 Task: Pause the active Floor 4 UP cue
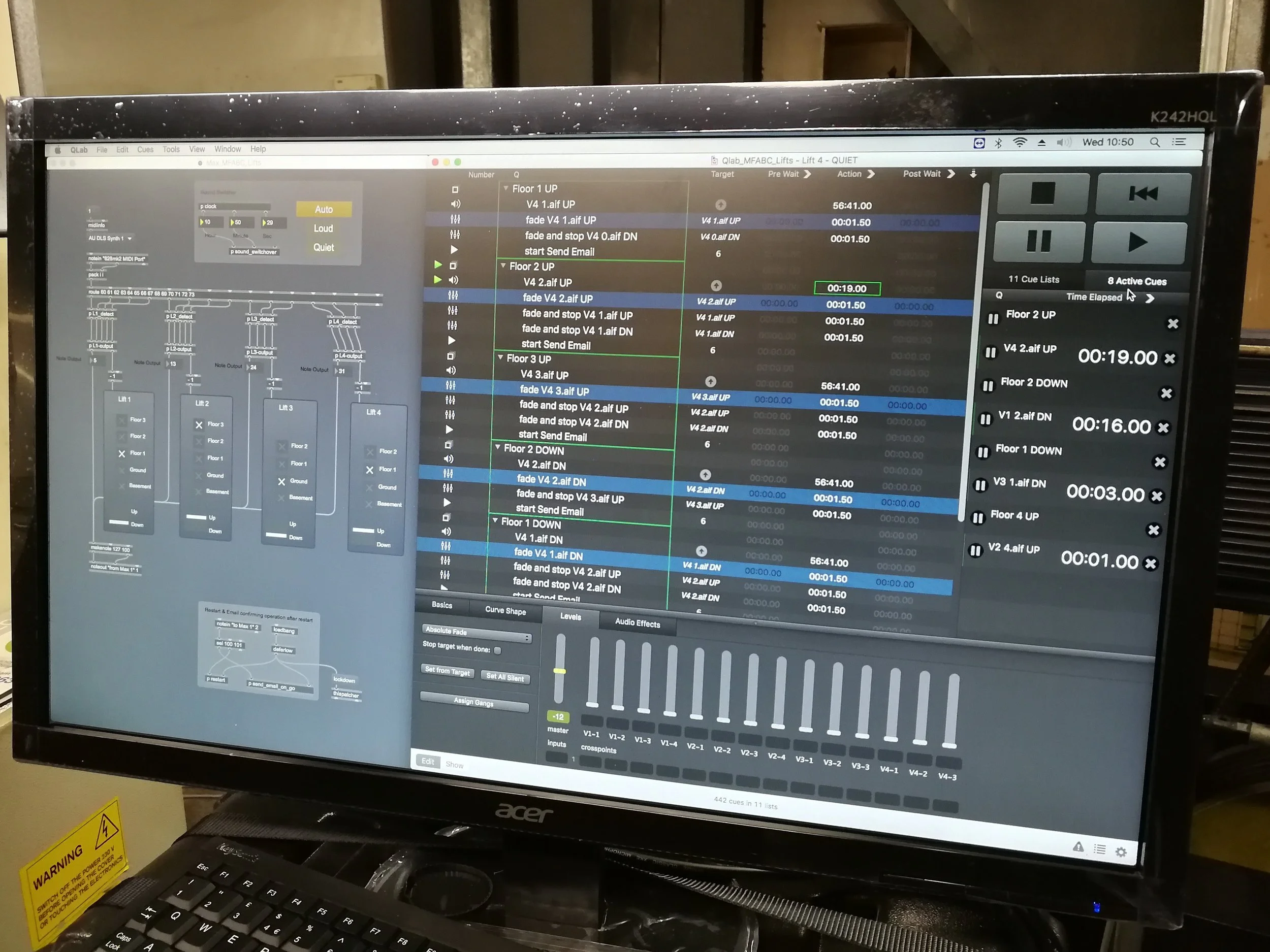coord(978,519)
